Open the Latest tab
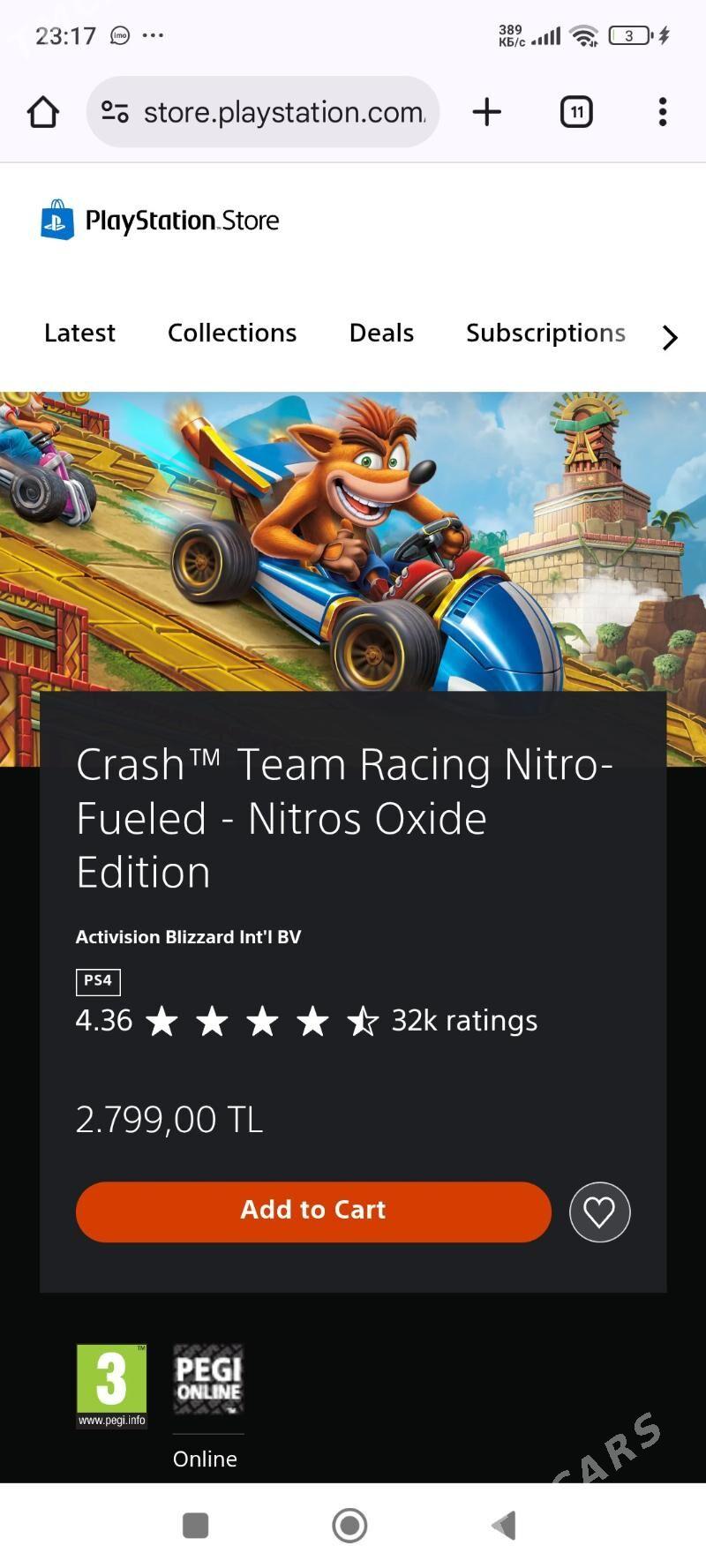This screenshot has width=706, height=1568. point(79,334)
